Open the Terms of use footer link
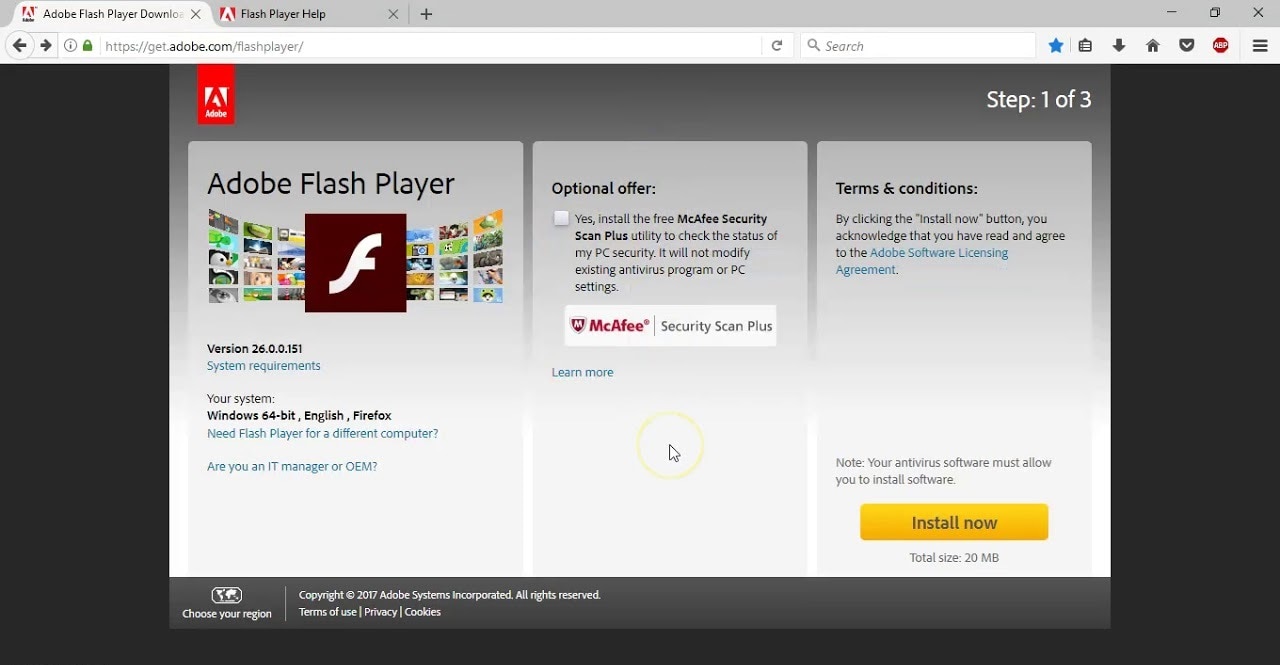The height and width of the screenshot is (665, 1280). tap(327, 612)
